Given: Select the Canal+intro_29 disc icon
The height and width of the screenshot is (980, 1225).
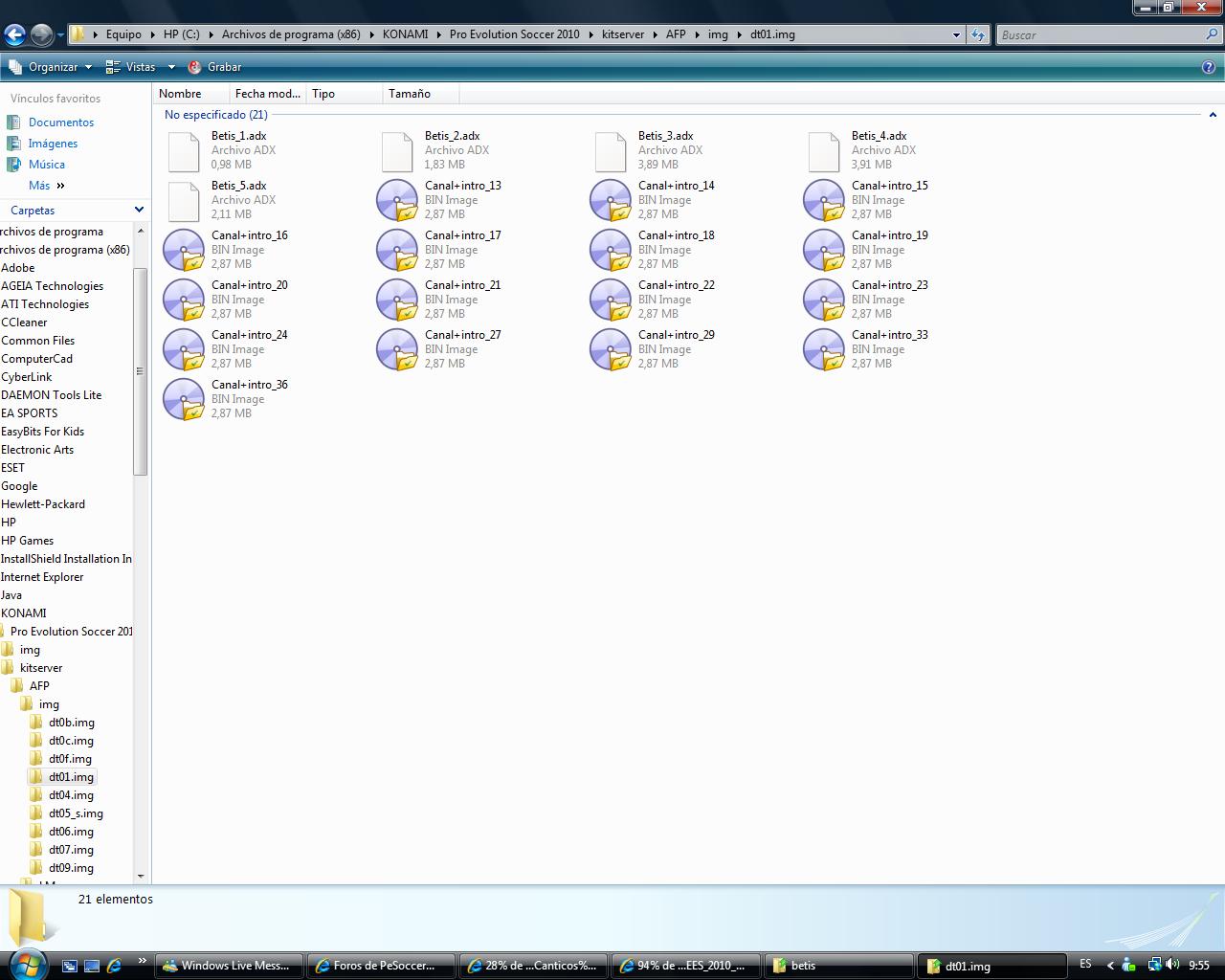Looking at the screenshot, I should point(610,349).
